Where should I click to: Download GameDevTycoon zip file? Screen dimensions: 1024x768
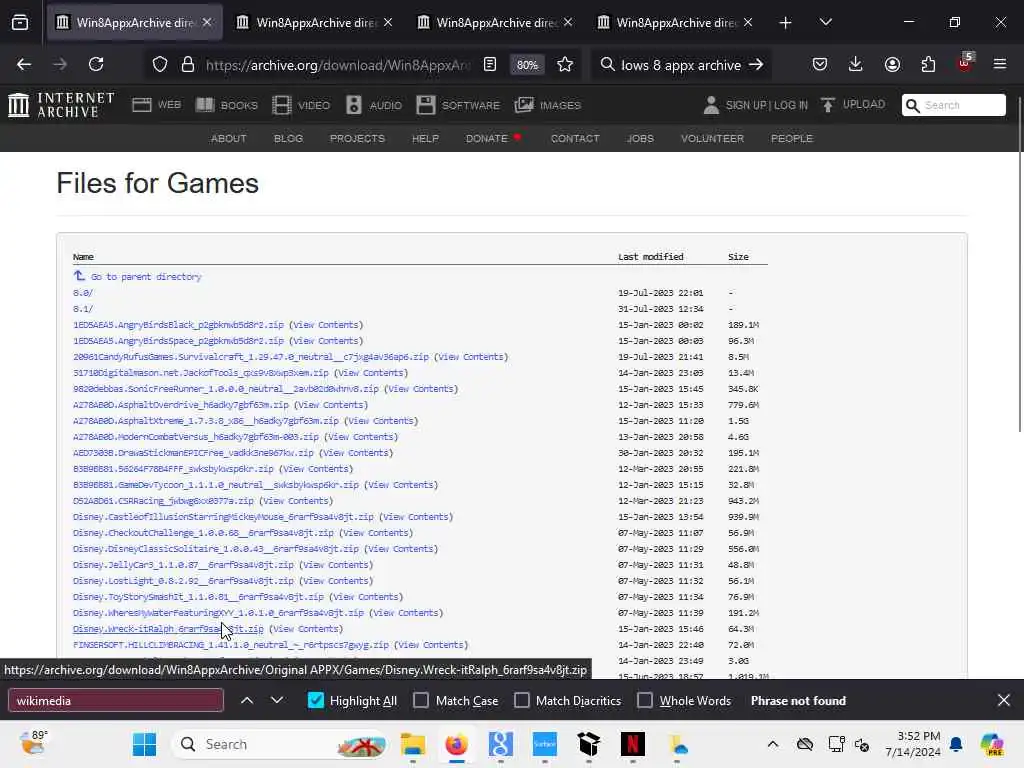[216, 485]
